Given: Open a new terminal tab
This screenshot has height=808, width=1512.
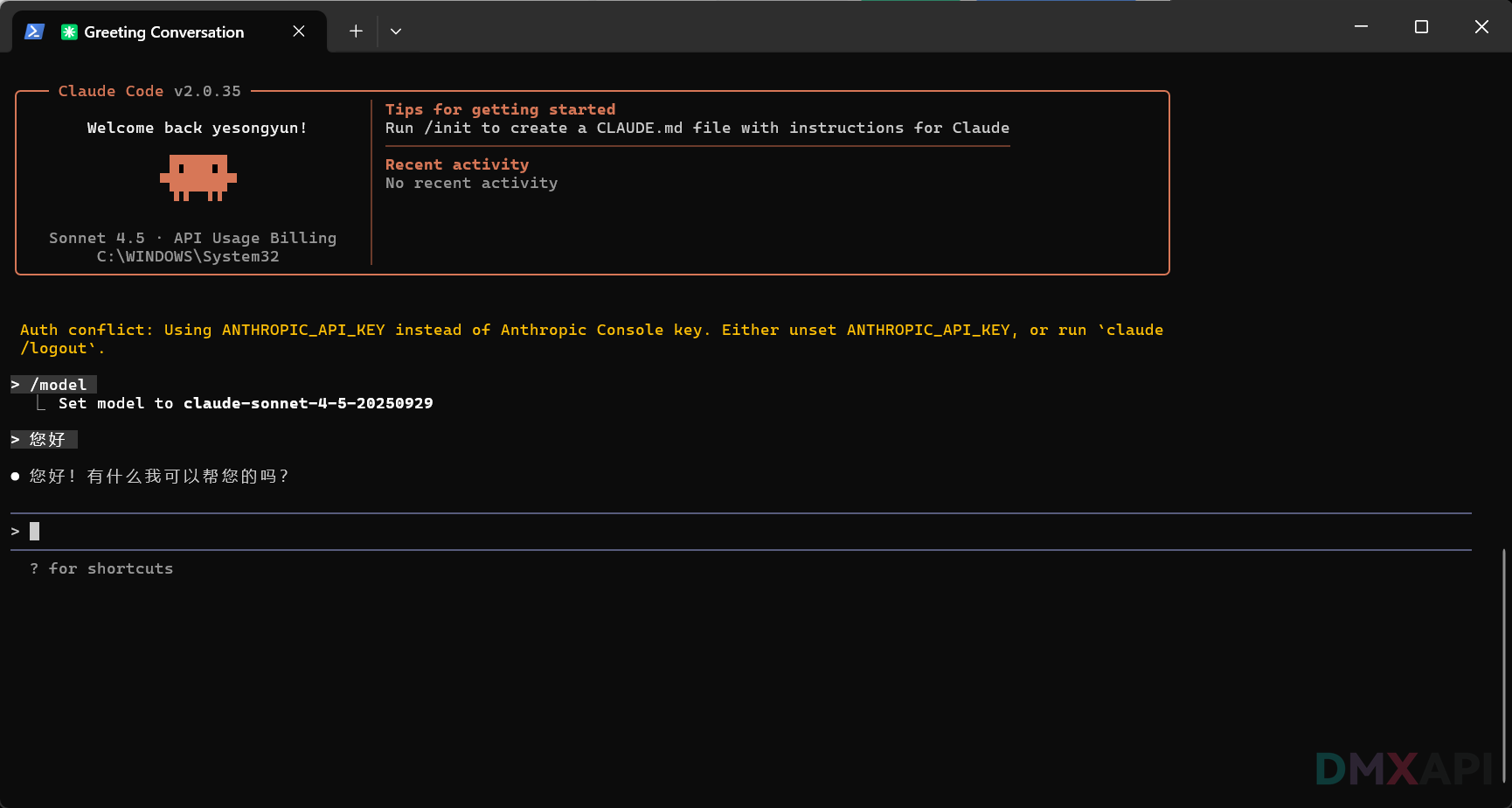Looking at the screenshot, I should coord(356,31).
